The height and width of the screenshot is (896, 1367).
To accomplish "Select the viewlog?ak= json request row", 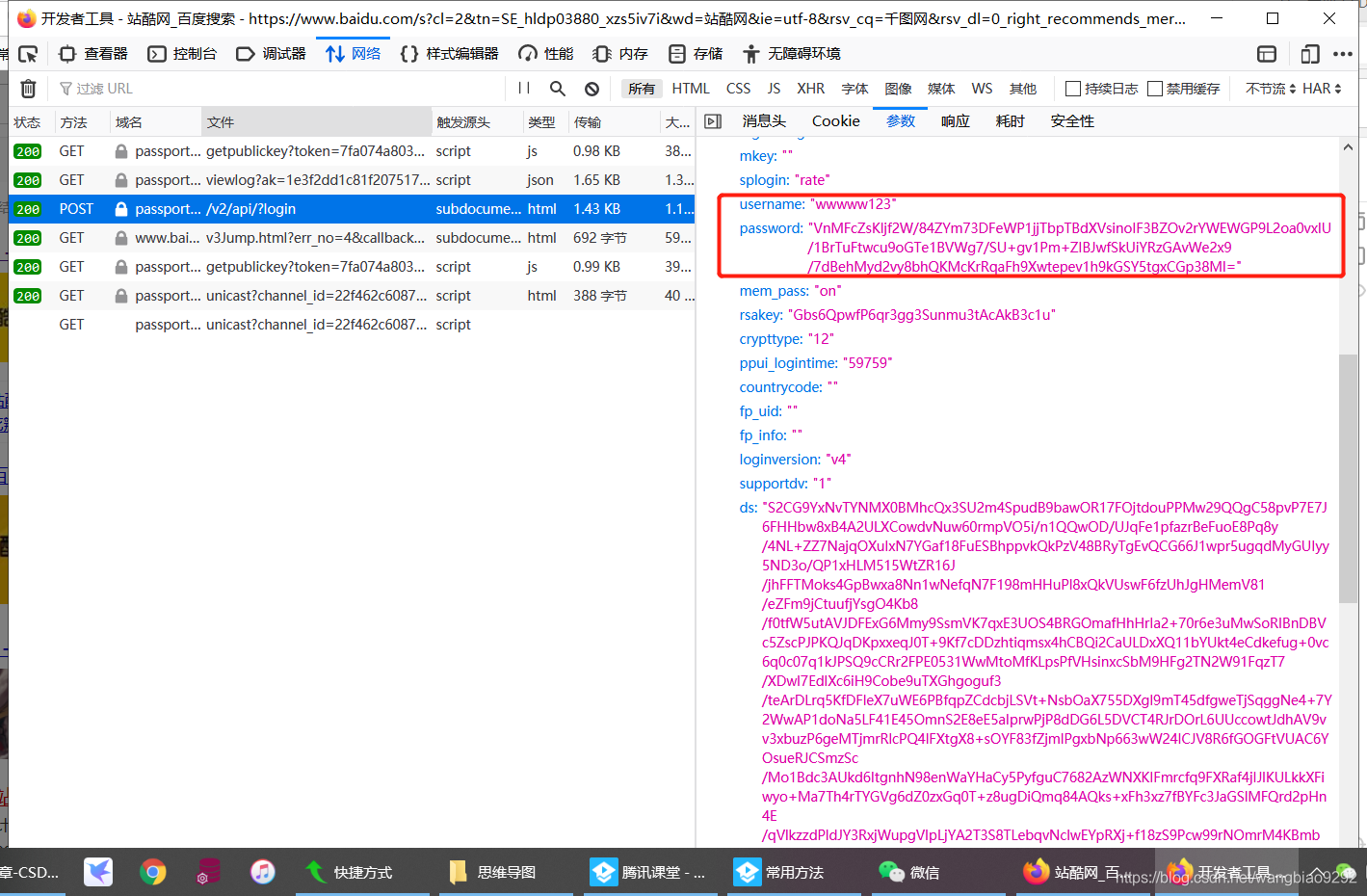I will tap(352, 180).
